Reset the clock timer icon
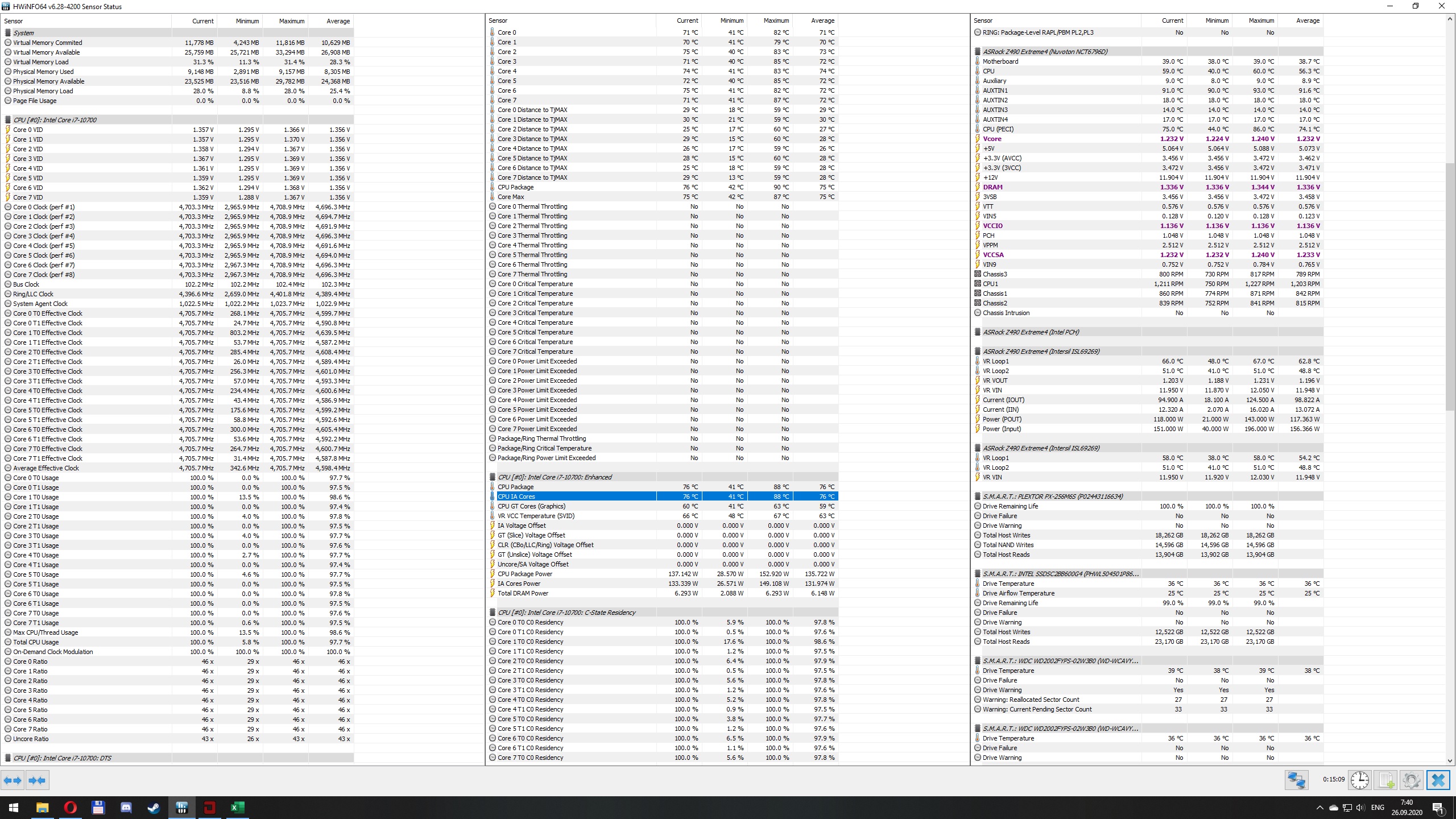This screenshot has height=819, width=1456. click(1360, 780)
